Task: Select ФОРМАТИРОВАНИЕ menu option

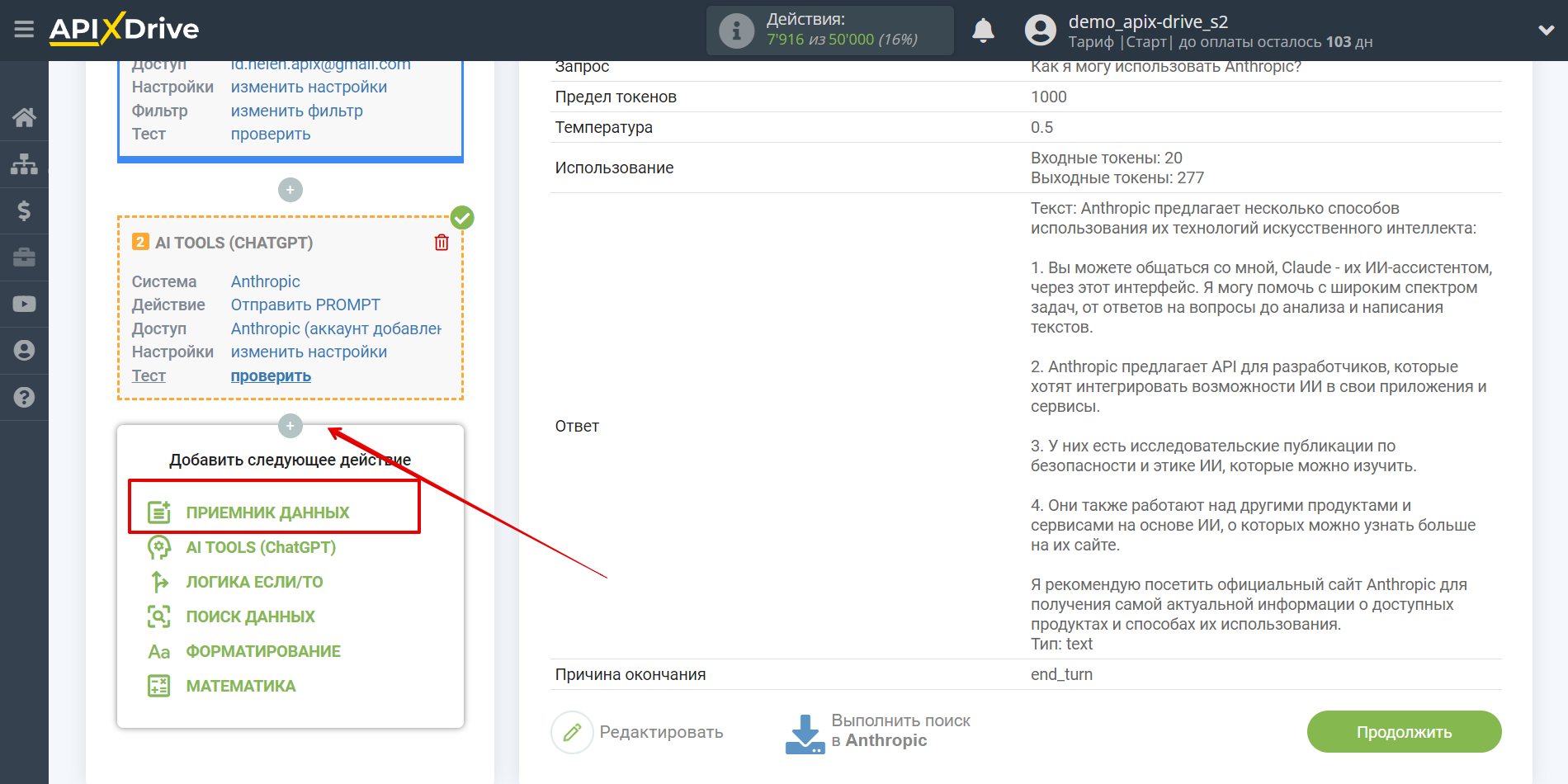Action: [x=263, y=651]
